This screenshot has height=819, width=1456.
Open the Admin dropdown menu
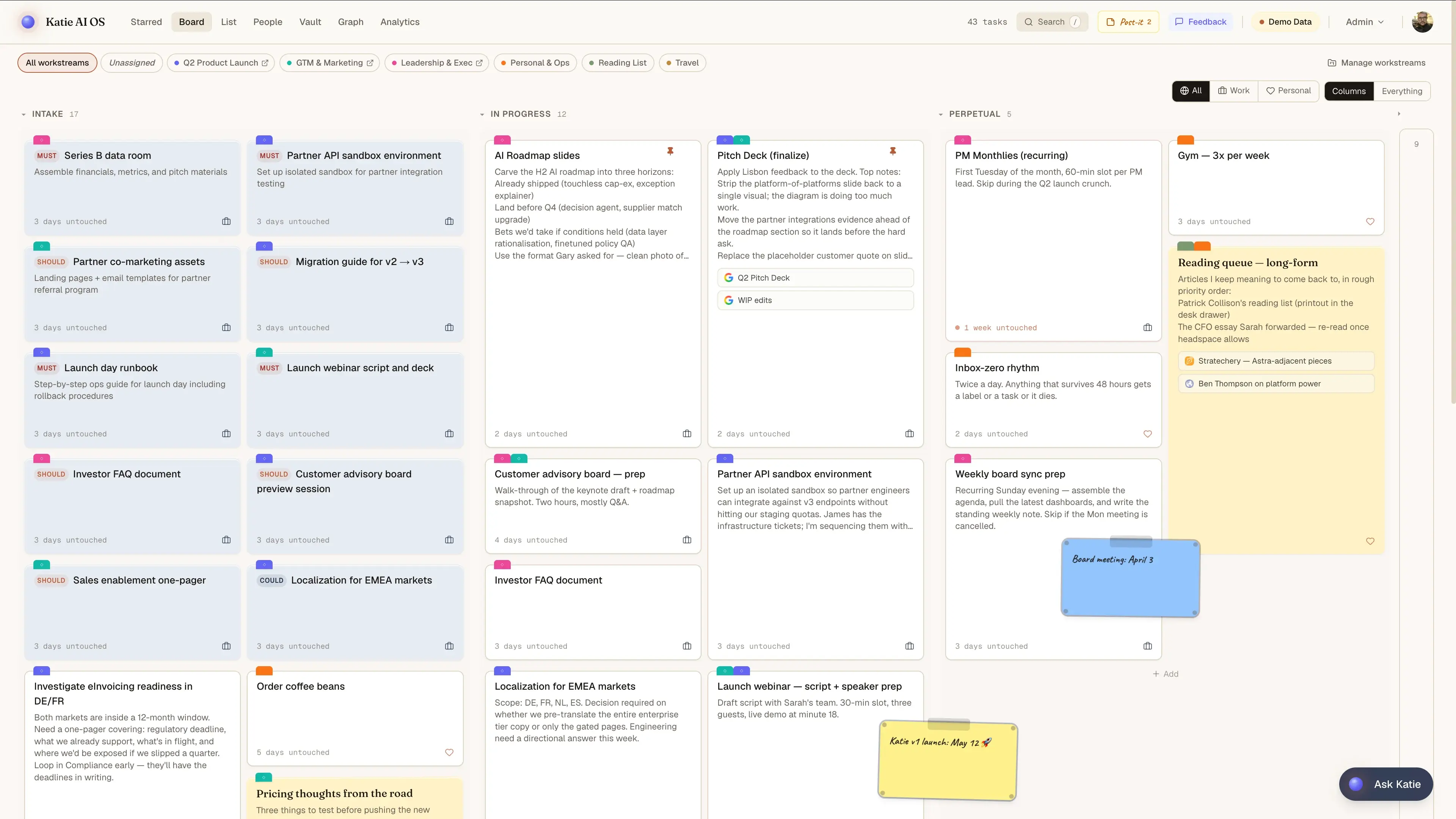coord(1365,22)
